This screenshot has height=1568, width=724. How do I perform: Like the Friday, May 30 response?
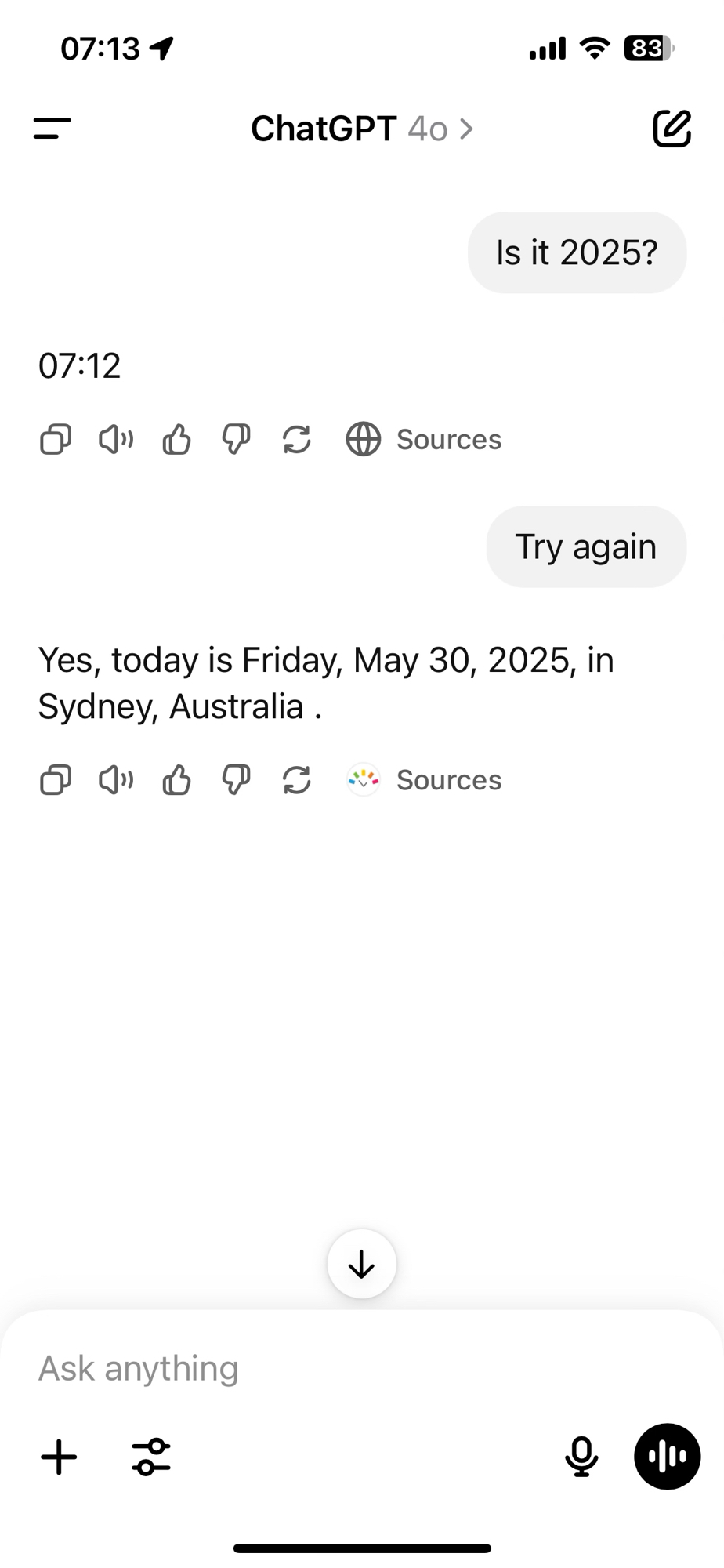tap(176, 780)
